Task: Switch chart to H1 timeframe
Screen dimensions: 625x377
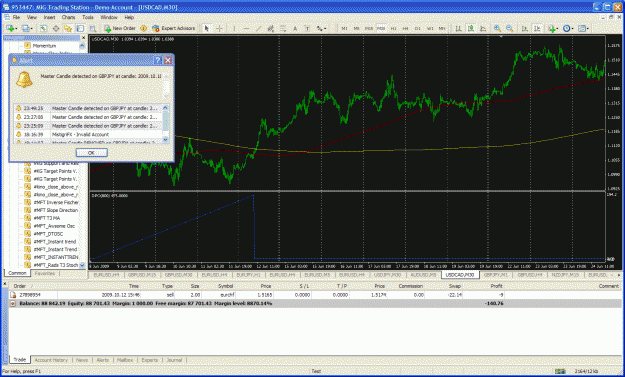Action: point(393,28)
